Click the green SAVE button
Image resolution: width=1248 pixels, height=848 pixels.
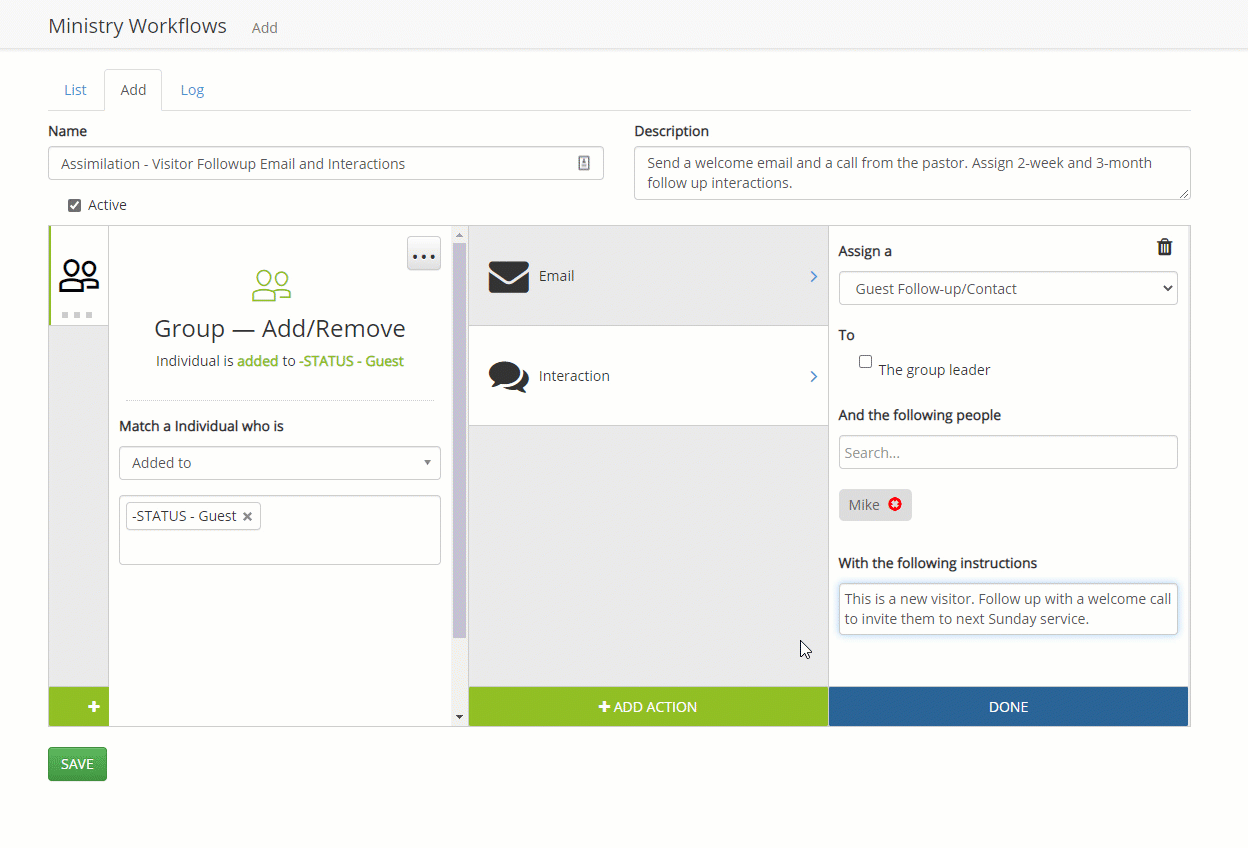click(77, 764)
